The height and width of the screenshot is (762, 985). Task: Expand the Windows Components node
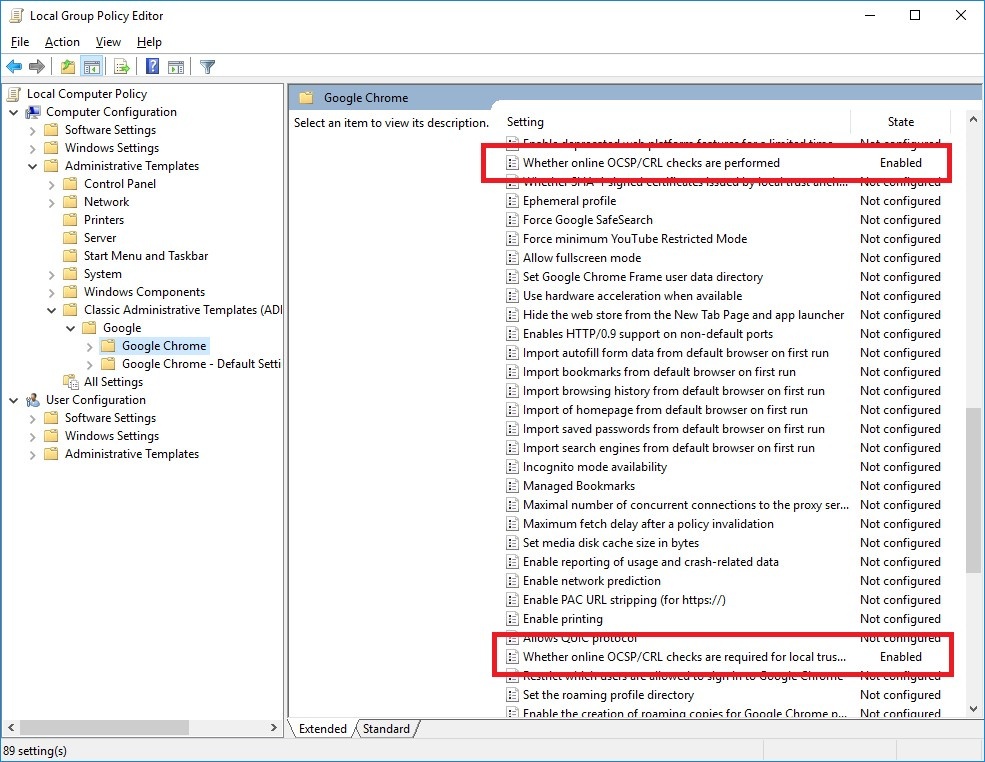point(52,293)
